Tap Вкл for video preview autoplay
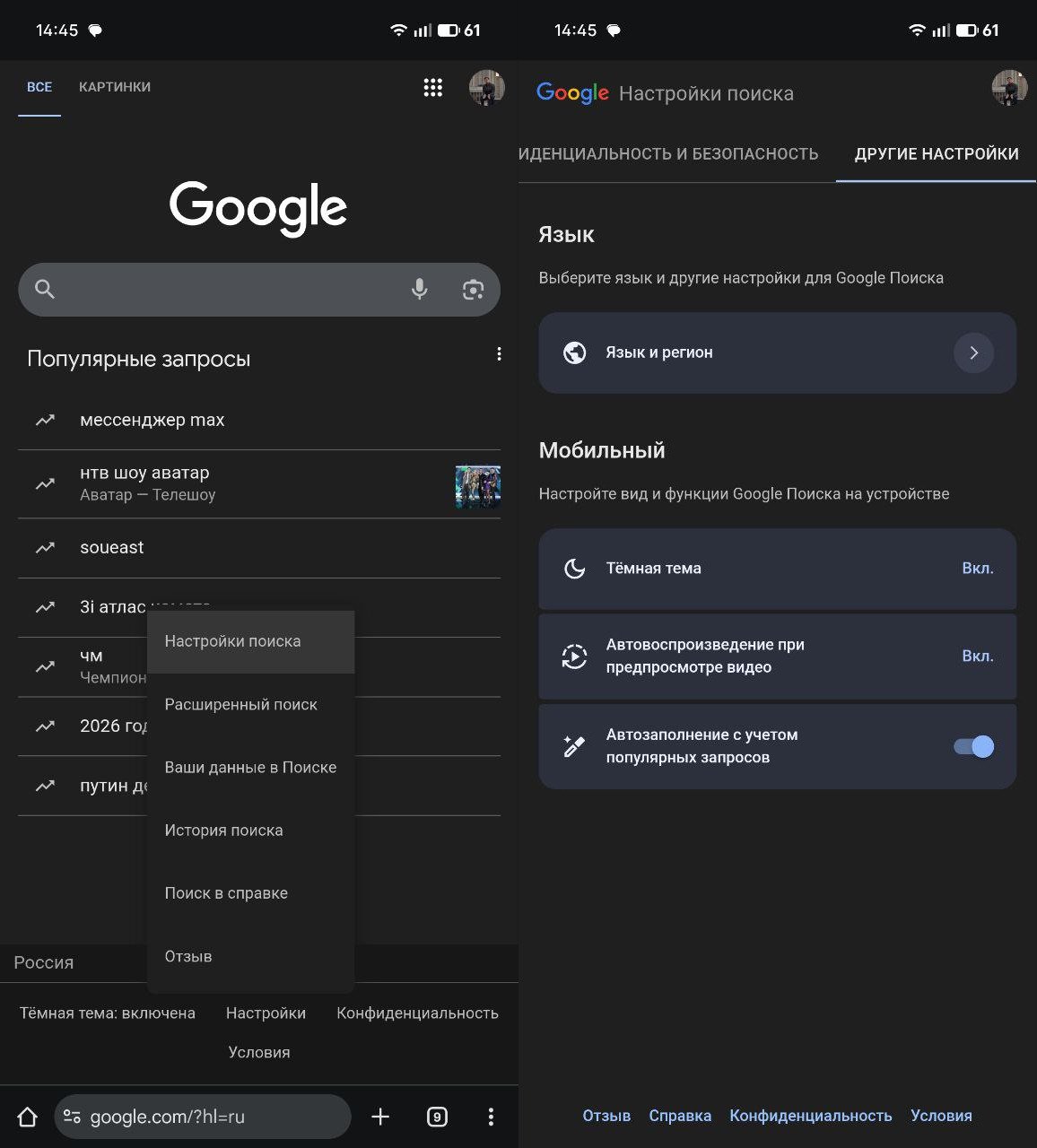1037x1148 pixels. [x=980, y=656]
